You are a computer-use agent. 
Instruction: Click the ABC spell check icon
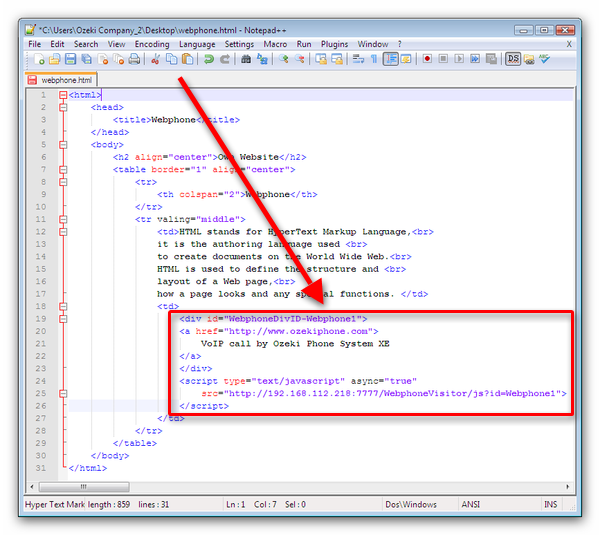[x=545, y=59]
